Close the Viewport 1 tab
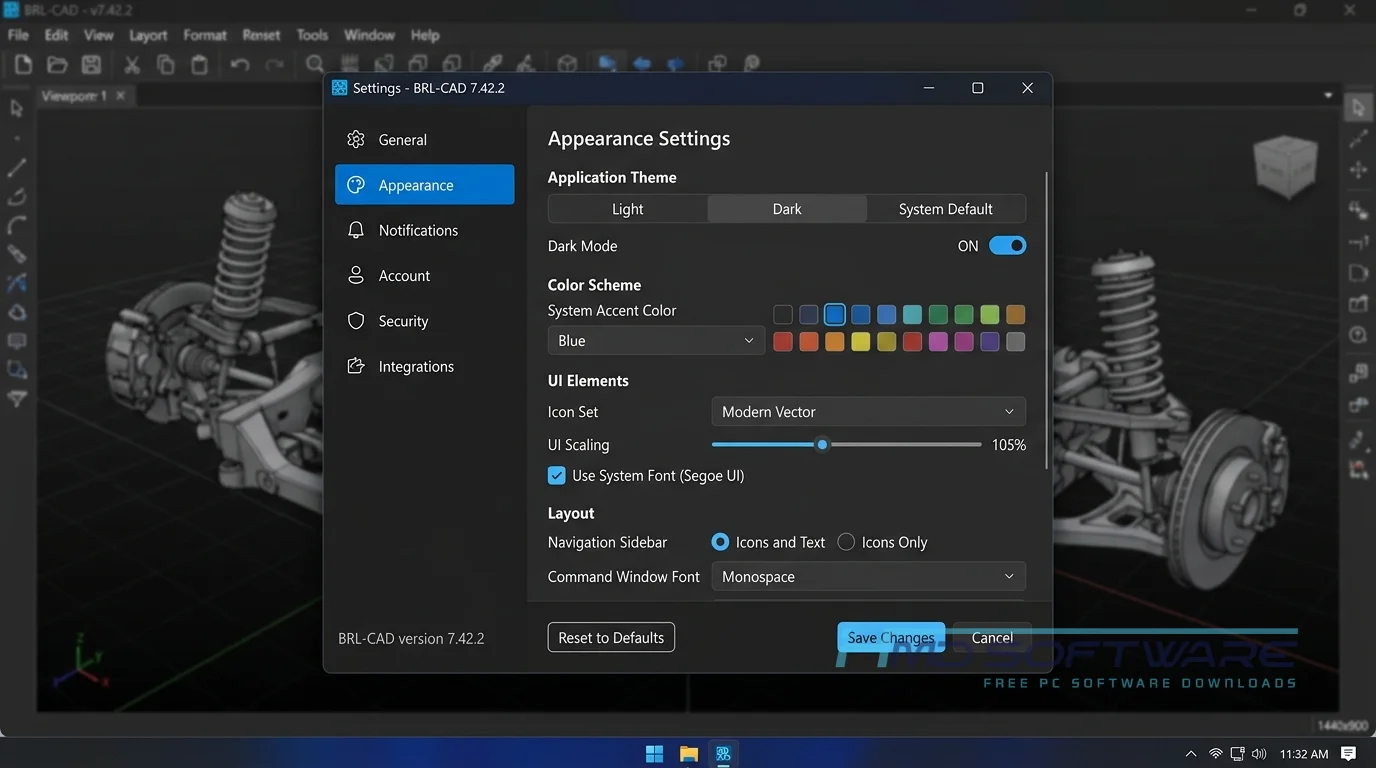1376x768 pixels. 121,96
